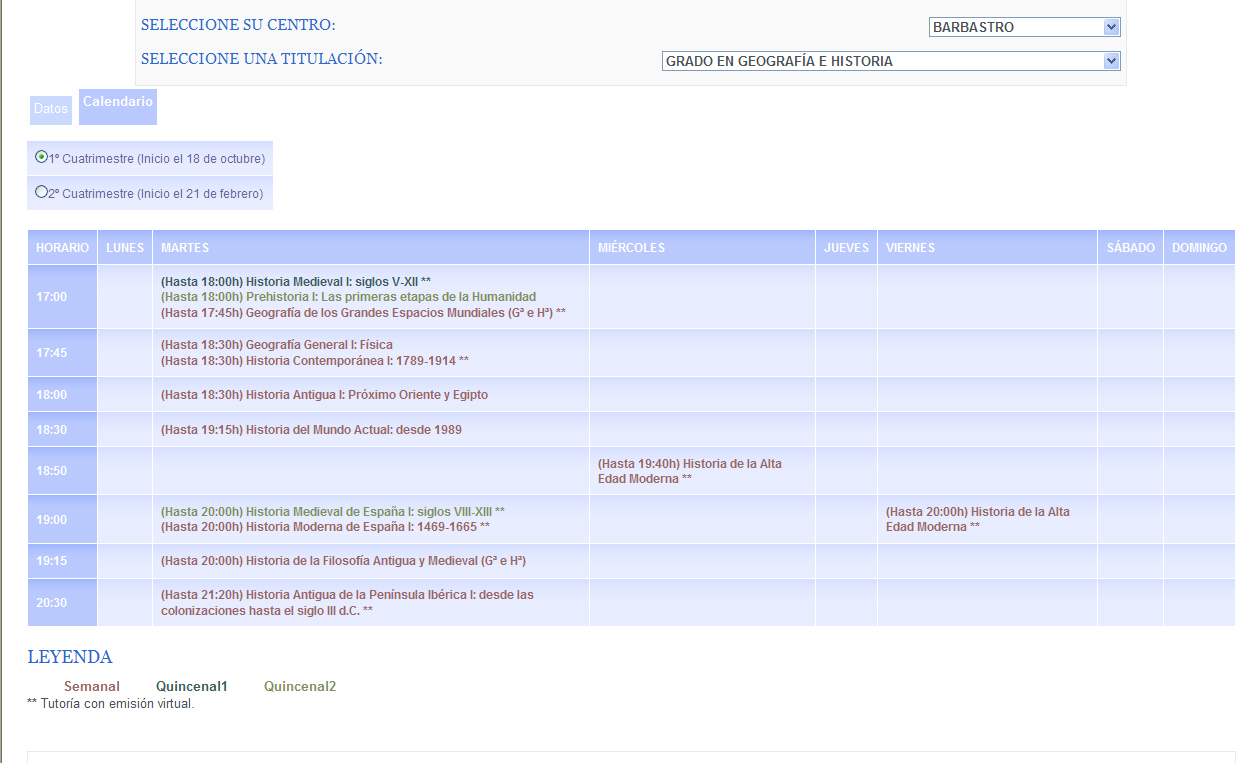Click Historia Medieval de España I entry
The image size is (1258, 763).
332,511
